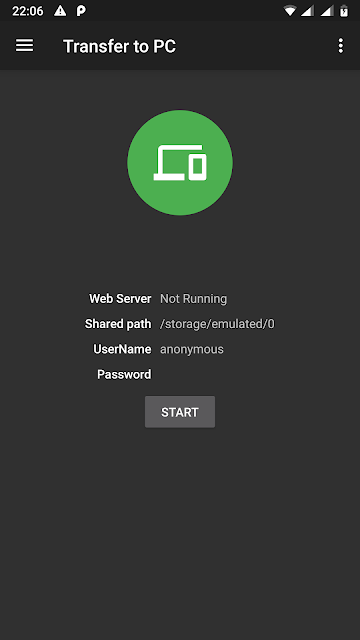Viewport: 360px width, 640px height.
Task: Tap the Not Running server status
Action: point(193,299)
